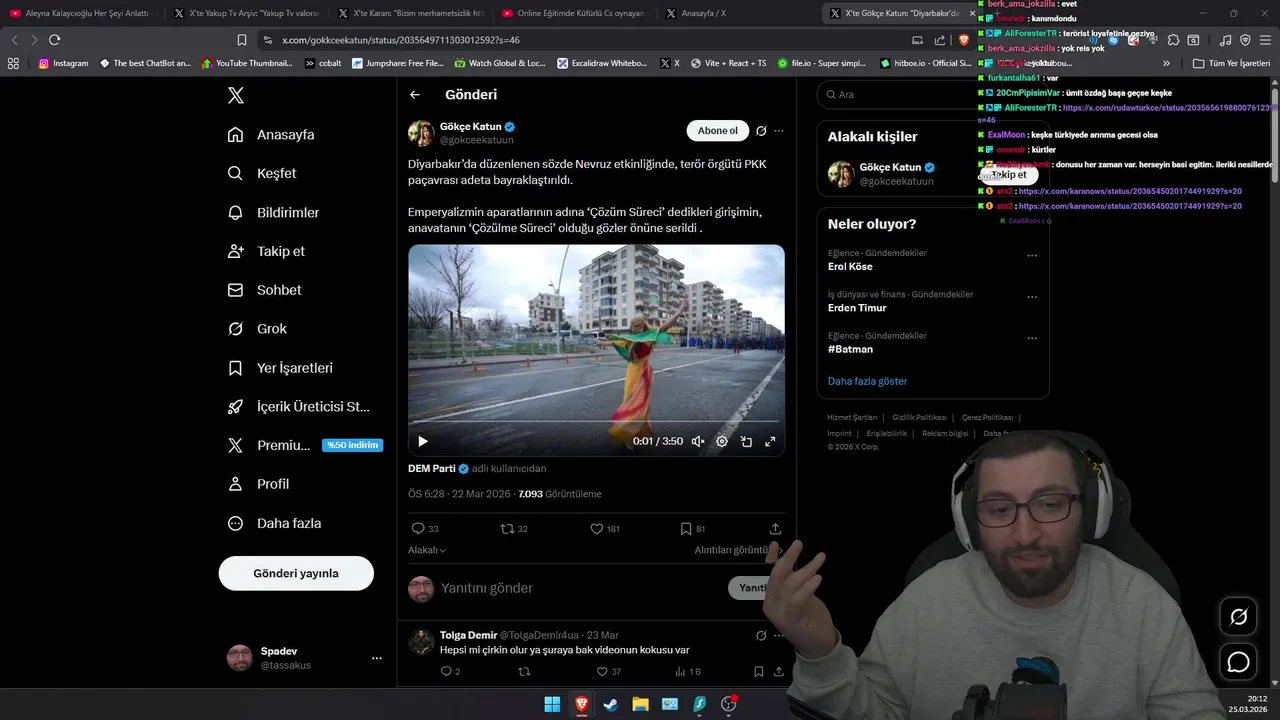Open options for Erol Köse trend
This screenshot has height=720, width=1280.
[1032, 255]
